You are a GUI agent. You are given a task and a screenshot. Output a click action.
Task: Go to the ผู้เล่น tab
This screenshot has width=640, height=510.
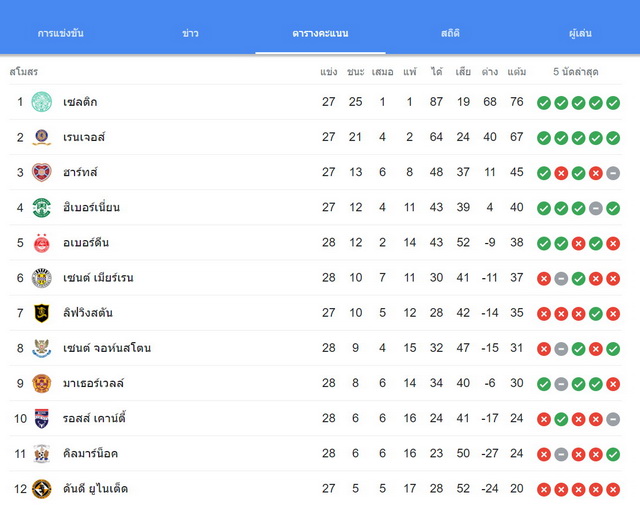pyautogui.click(x=580, y=33)
